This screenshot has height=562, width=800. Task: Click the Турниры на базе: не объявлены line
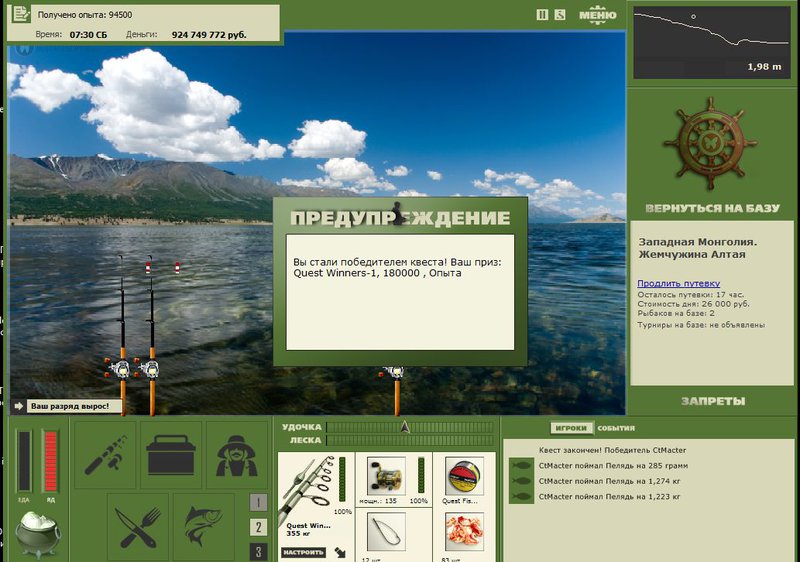click(701, 325)
